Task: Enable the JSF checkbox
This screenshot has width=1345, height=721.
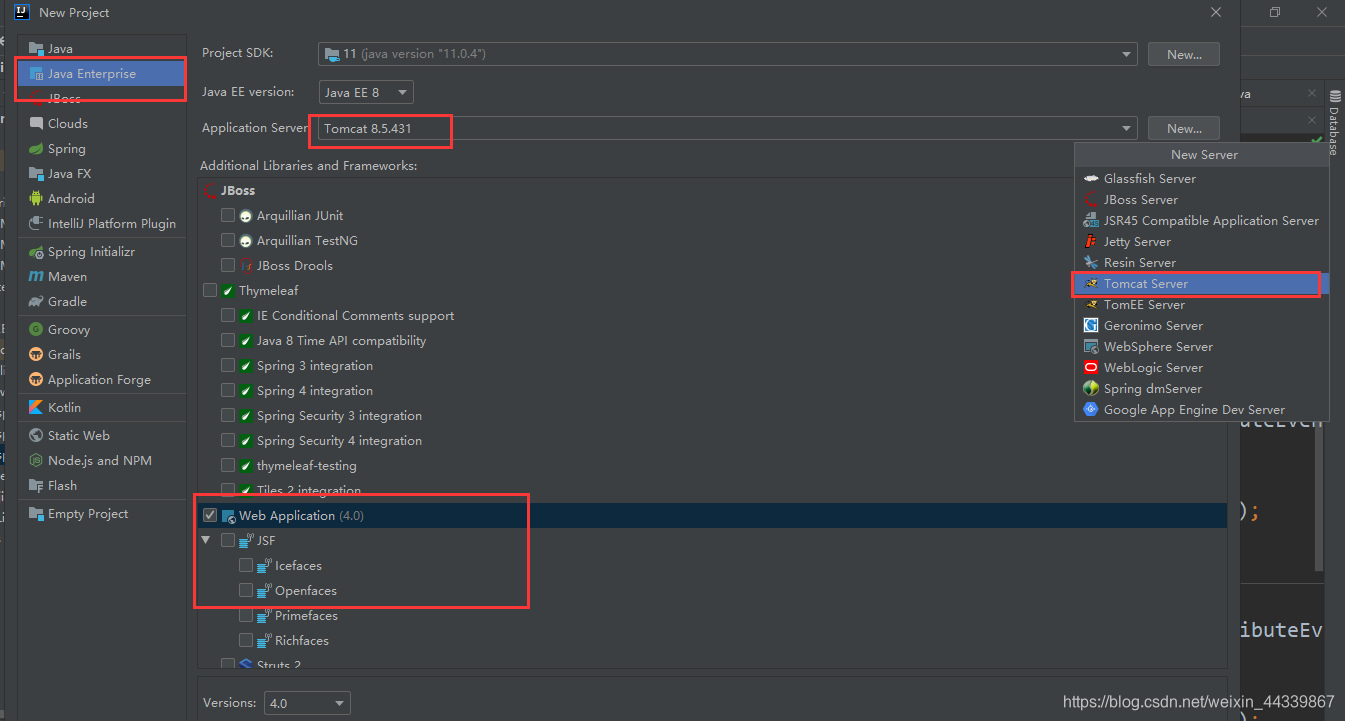Action: 228,540
